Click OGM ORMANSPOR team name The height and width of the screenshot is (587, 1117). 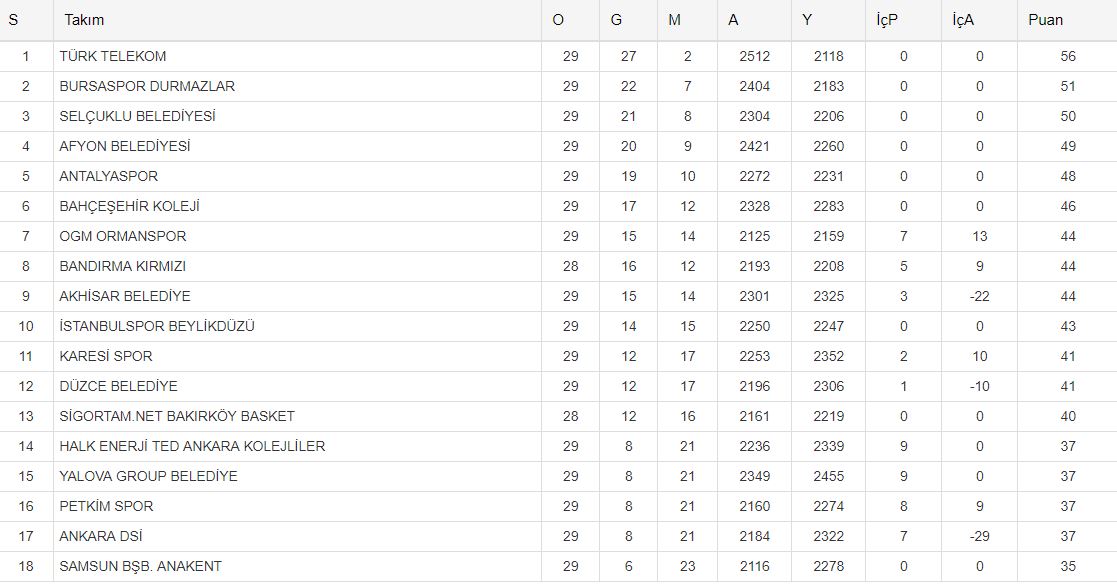tap(122, 236)
